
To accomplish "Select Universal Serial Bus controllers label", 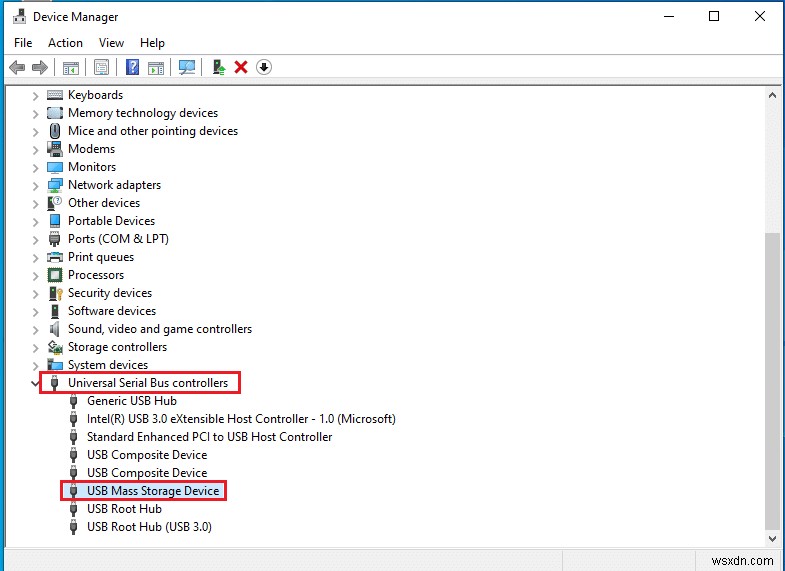I will pyautogui.click(x=148, y=383).
